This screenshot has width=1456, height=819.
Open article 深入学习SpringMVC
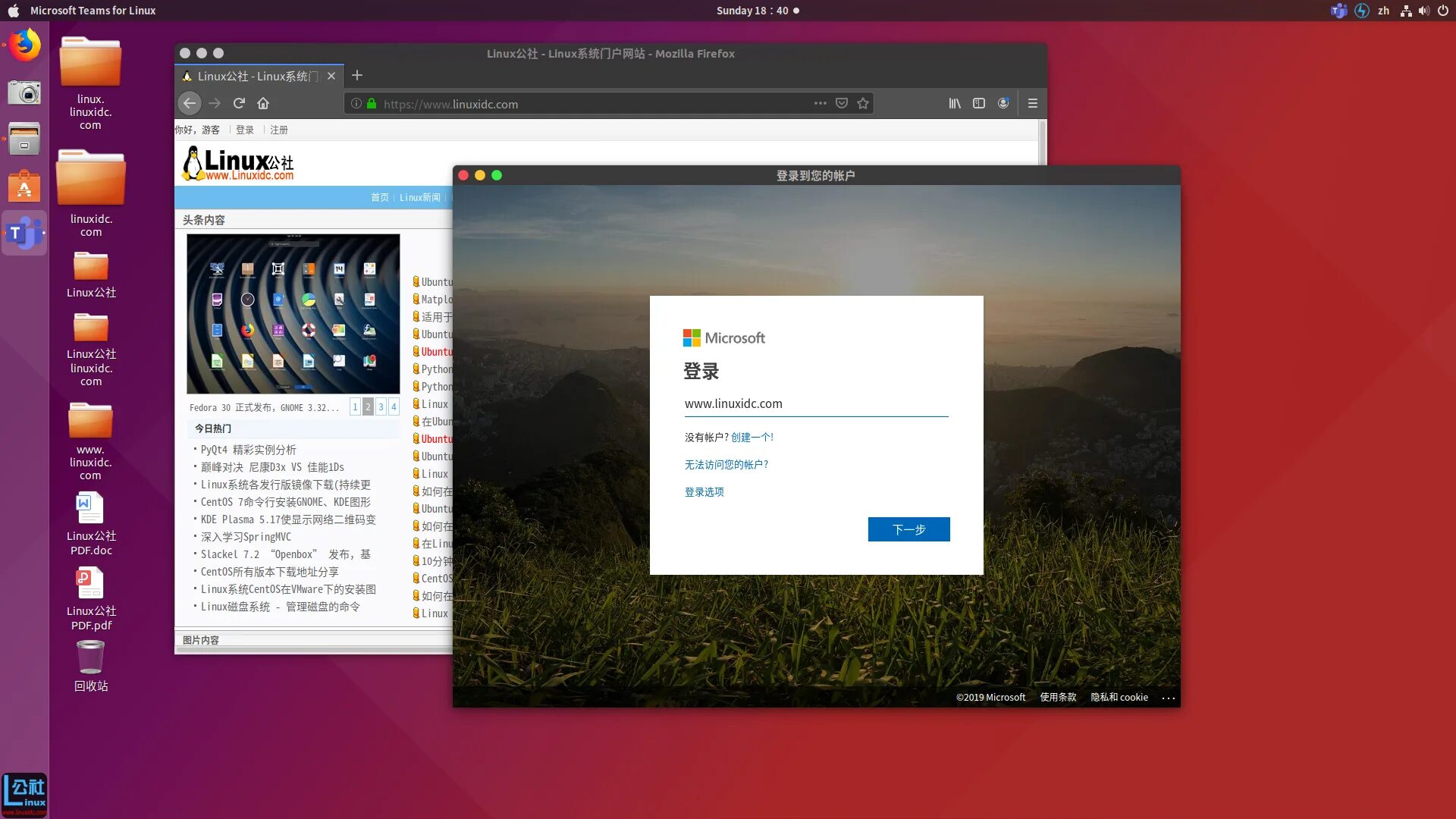click(x=246, y=537)
